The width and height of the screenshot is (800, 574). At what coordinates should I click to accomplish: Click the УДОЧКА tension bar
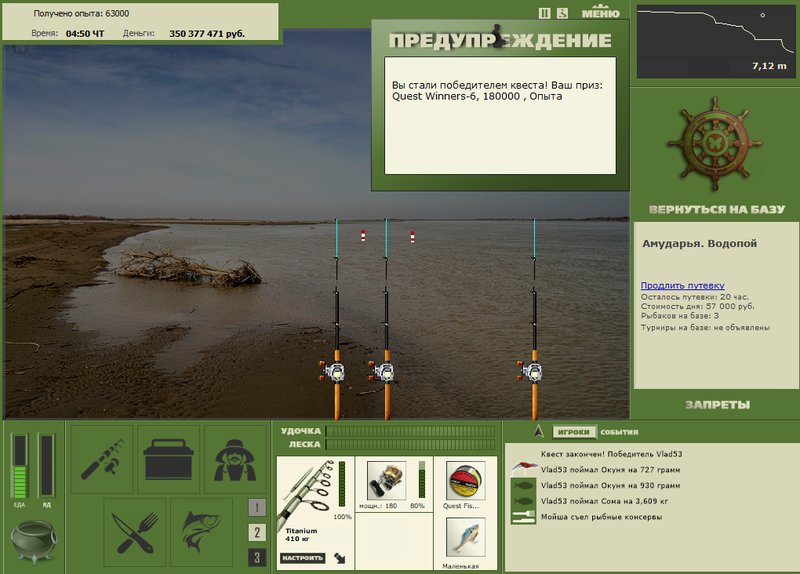411,432
